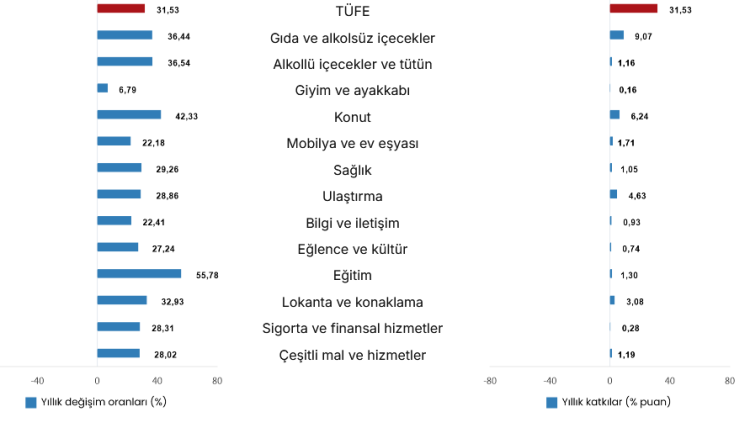750x433 pixels.
Task: Click the blue legend swatch for Yıllık katkılar
Action: coord(551,402)
